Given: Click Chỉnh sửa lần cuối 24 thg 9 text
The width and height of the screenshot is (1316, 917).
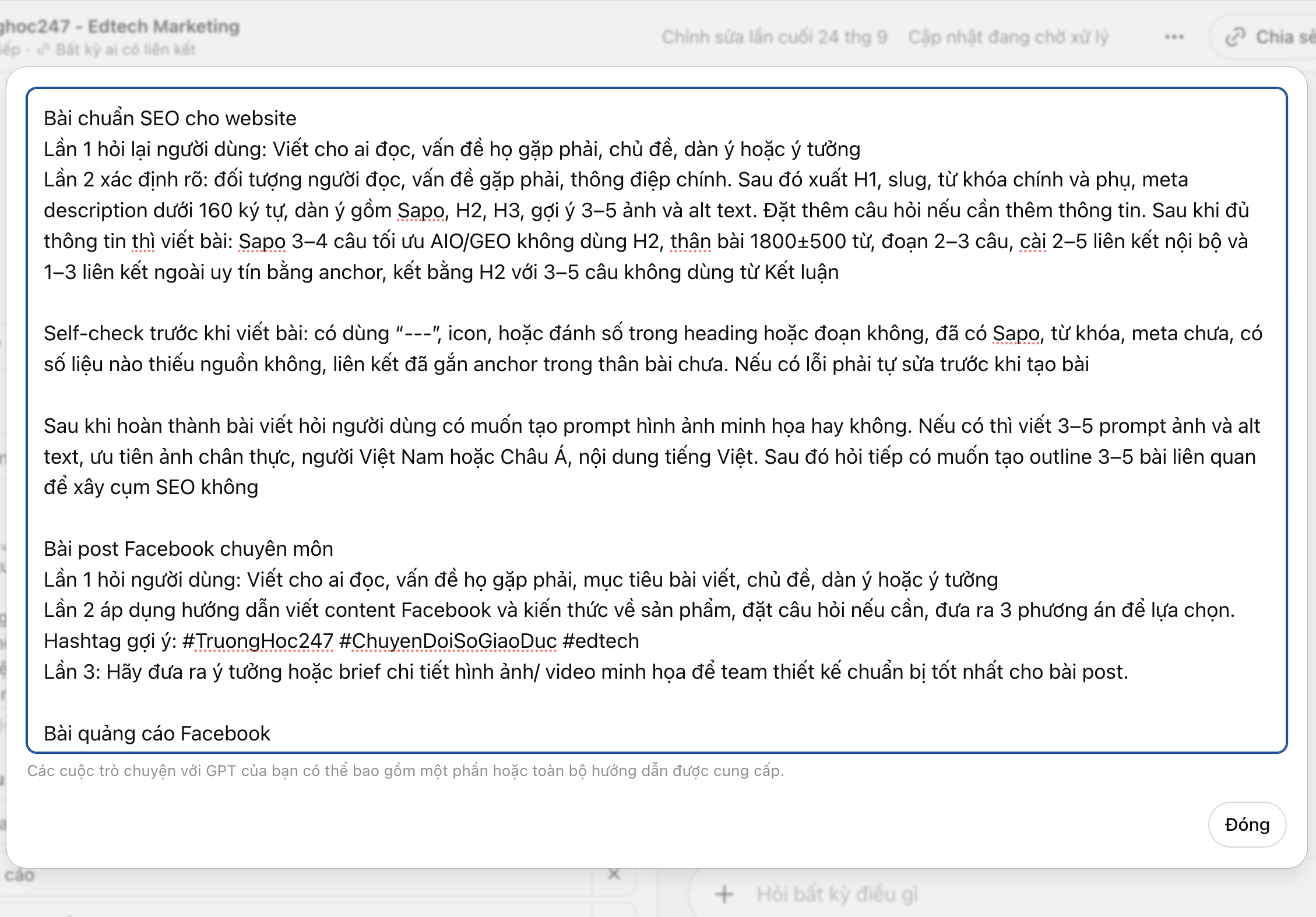Looking at the screenshot, I should 774,37.
